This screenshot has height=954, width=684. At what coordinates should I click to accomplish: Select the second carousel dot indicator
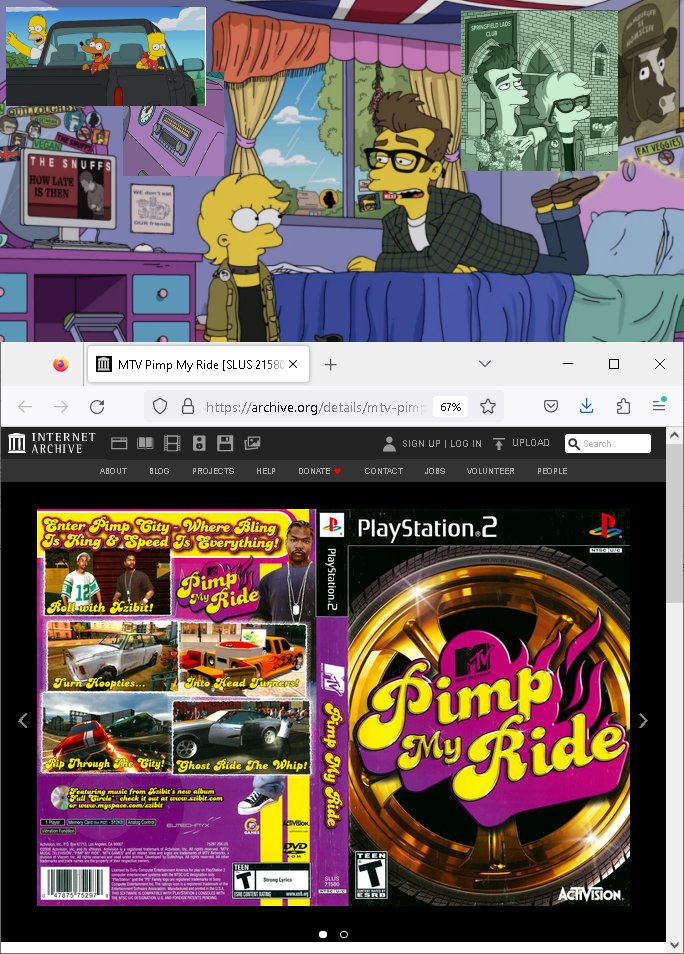344,934
